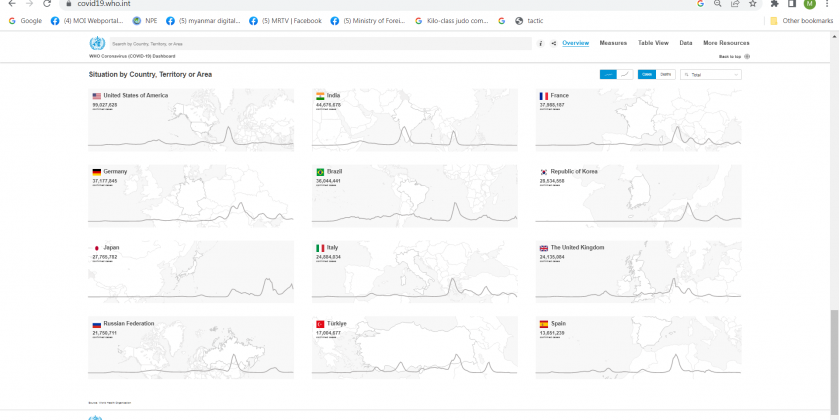
Task: Open the Table View tab
Action: (653, 43)
